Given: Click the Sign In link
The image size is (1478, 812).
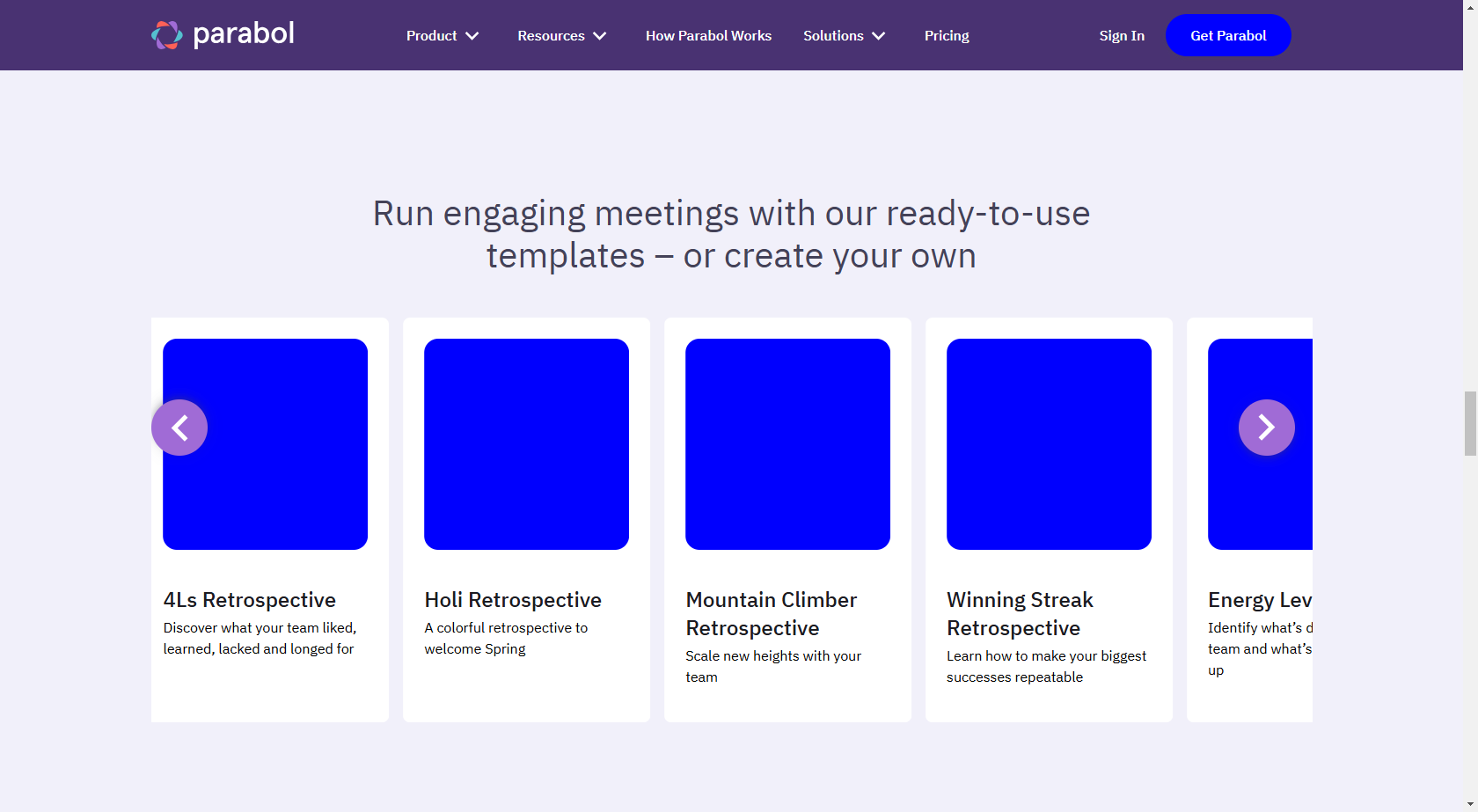Looking at the screenshot, I should click(x=1121, y=36).
